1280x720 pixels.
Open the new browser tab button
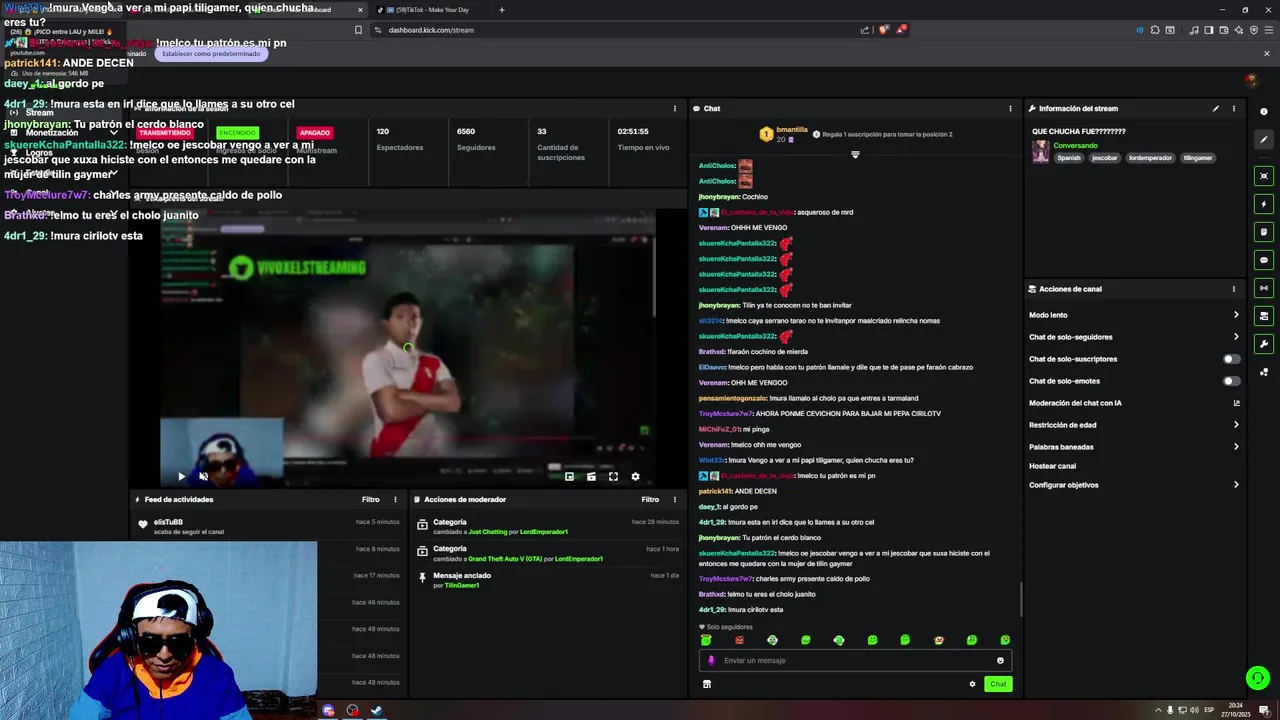tap(502, 10)
